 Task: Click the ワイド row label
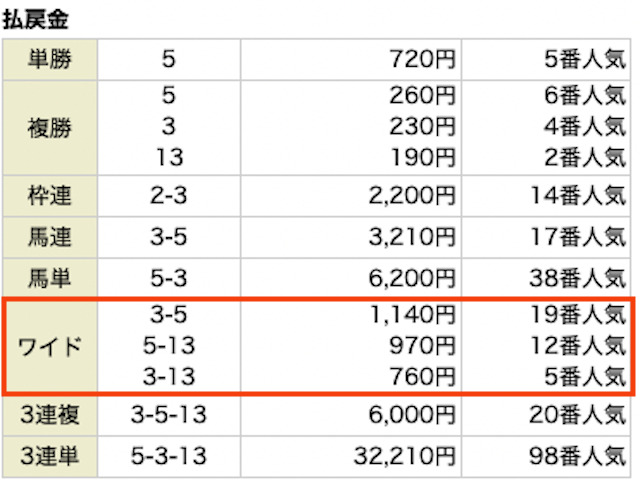pos(50,346)
